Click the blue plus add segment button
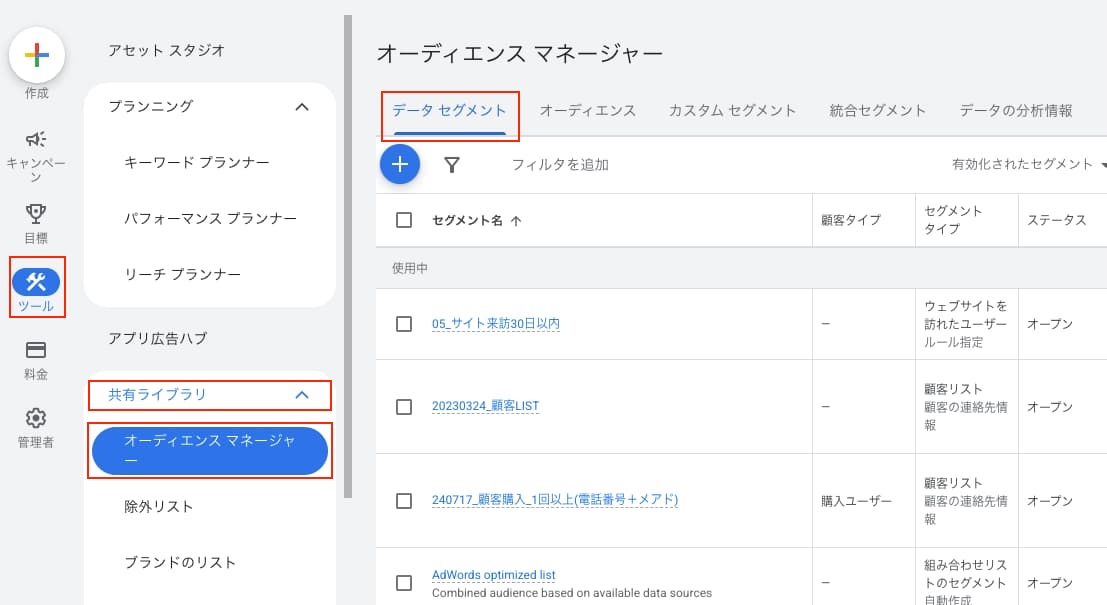 click(x=400, y=164)
